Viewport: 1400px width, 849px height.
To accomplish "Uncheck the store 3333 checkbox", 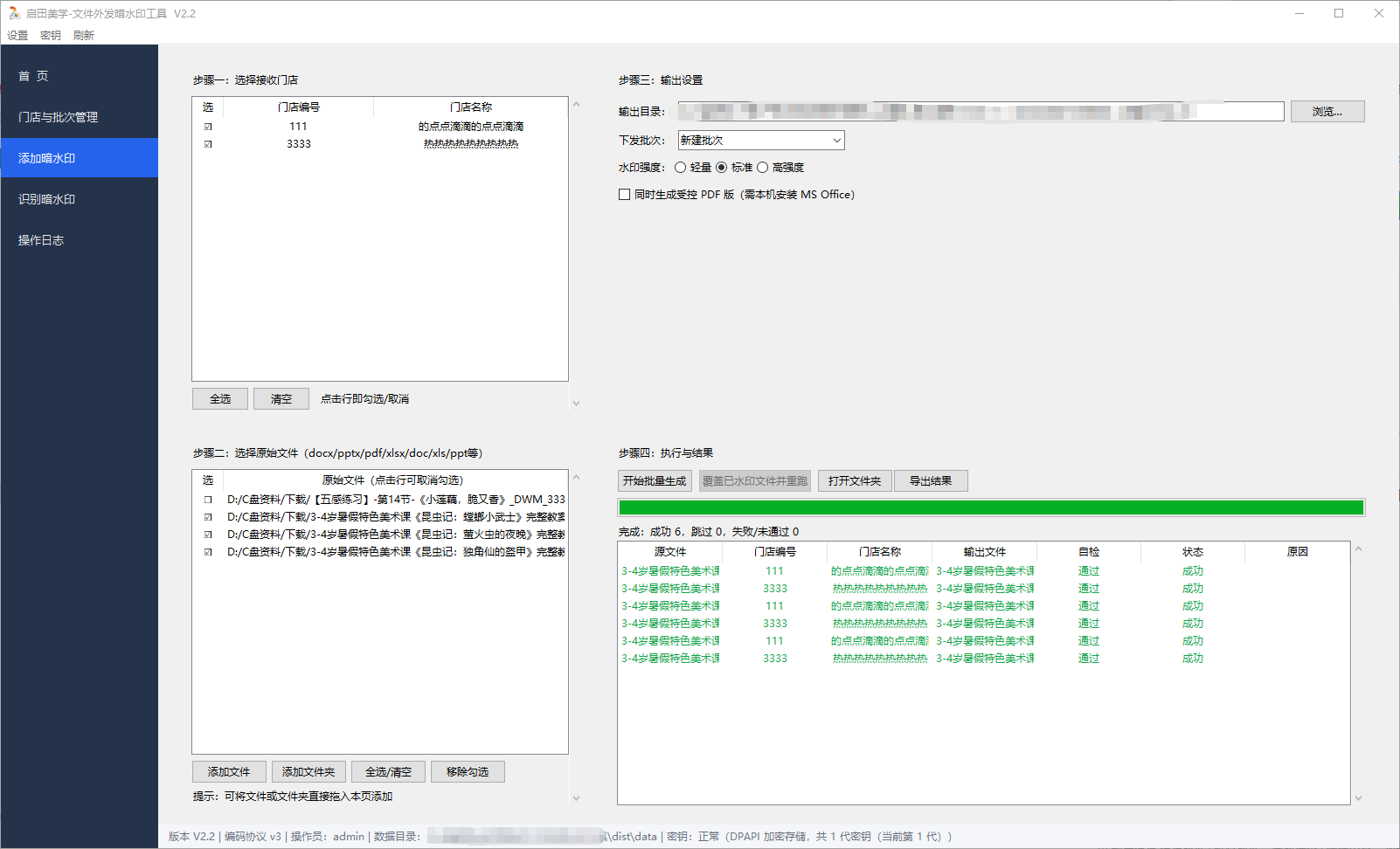I will 208,144.
